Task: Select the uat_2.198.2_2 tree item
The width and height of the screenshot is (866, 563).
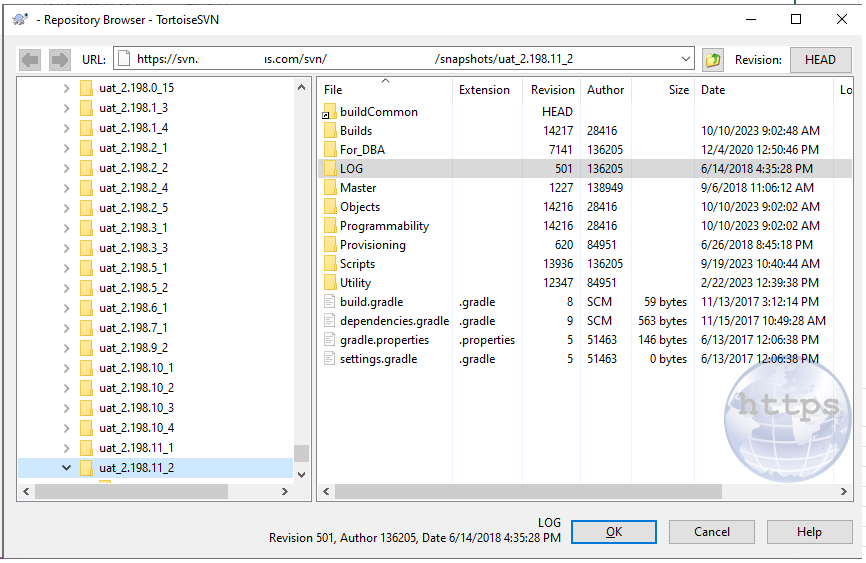Action: (133, 168)
